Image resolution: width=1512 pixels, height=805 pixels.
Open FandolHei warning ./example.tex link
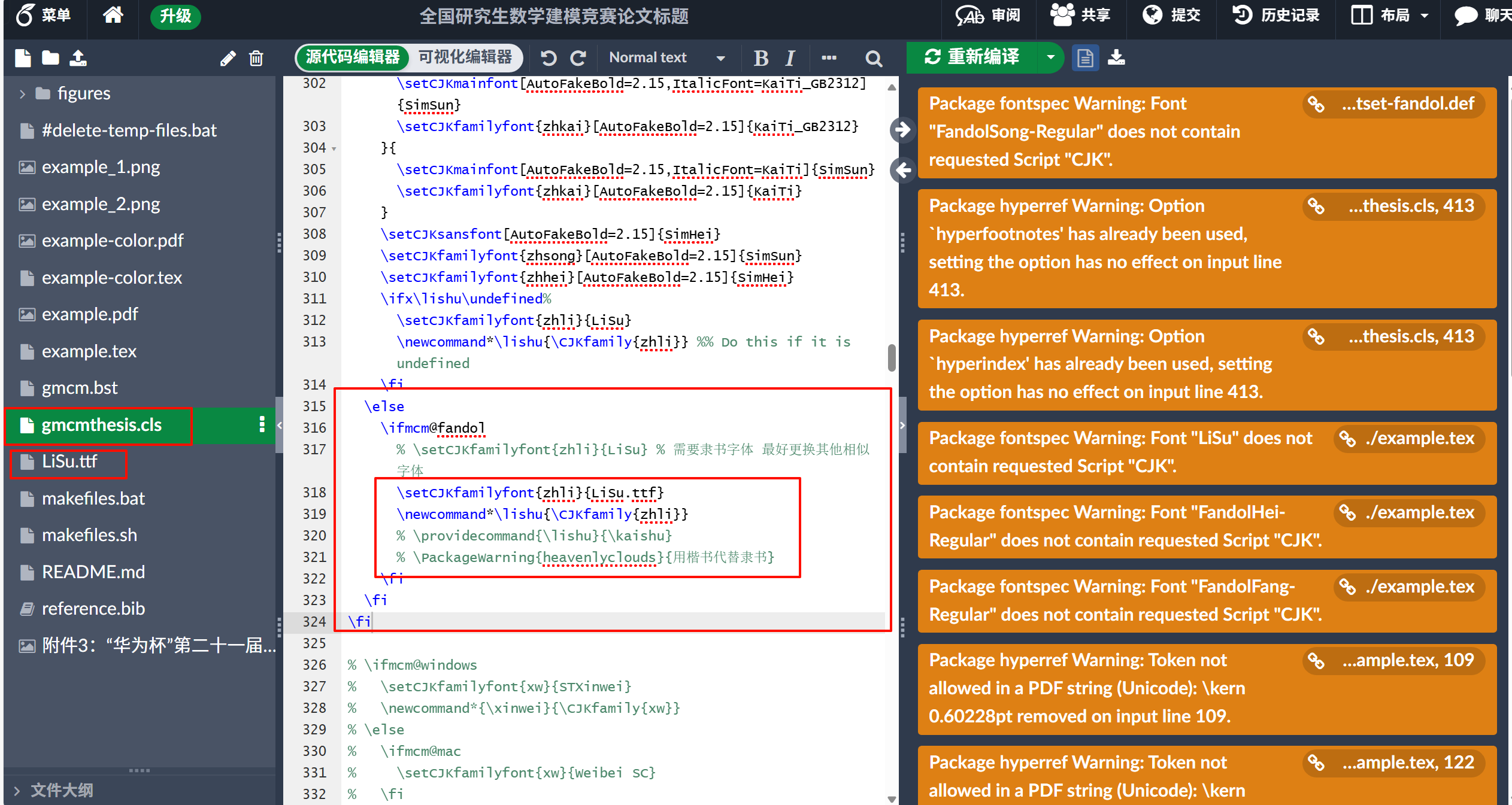(x=1409, y=512)
